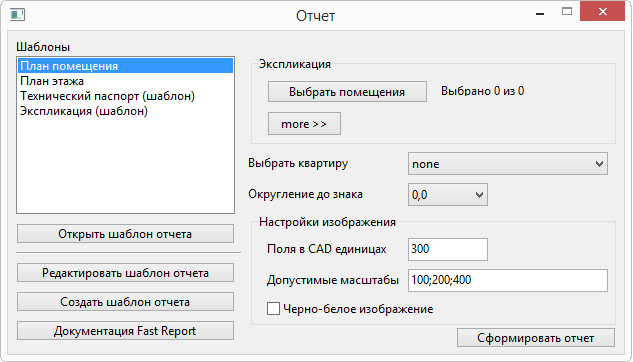Image resolution: width=633 pixels, height=362 pixels.
Task: Click Редактировать шаблон отчета button
Action: tap(125, 273)
